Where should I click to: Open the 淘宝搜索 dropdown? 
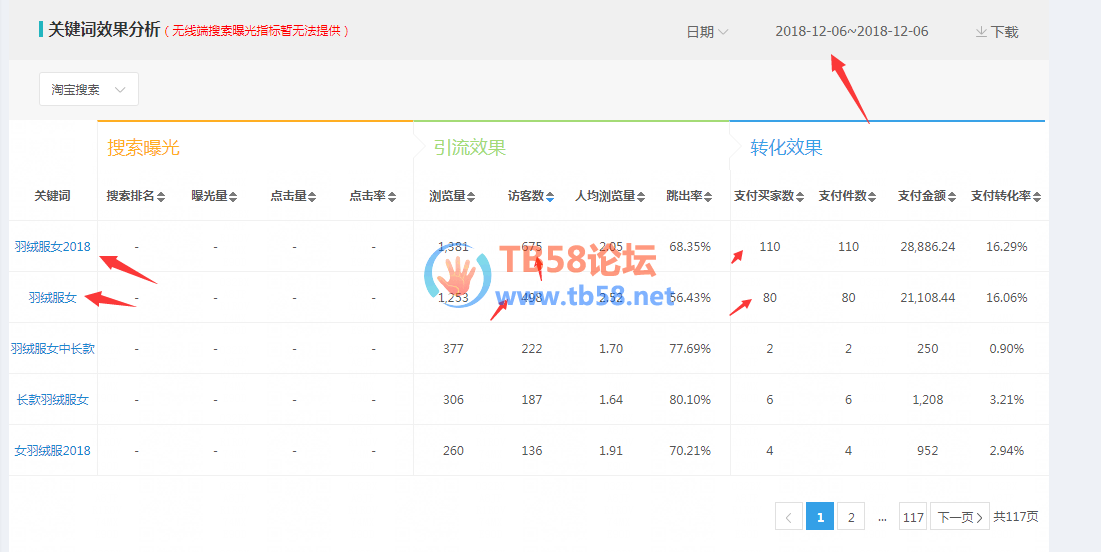click(88, 89)
